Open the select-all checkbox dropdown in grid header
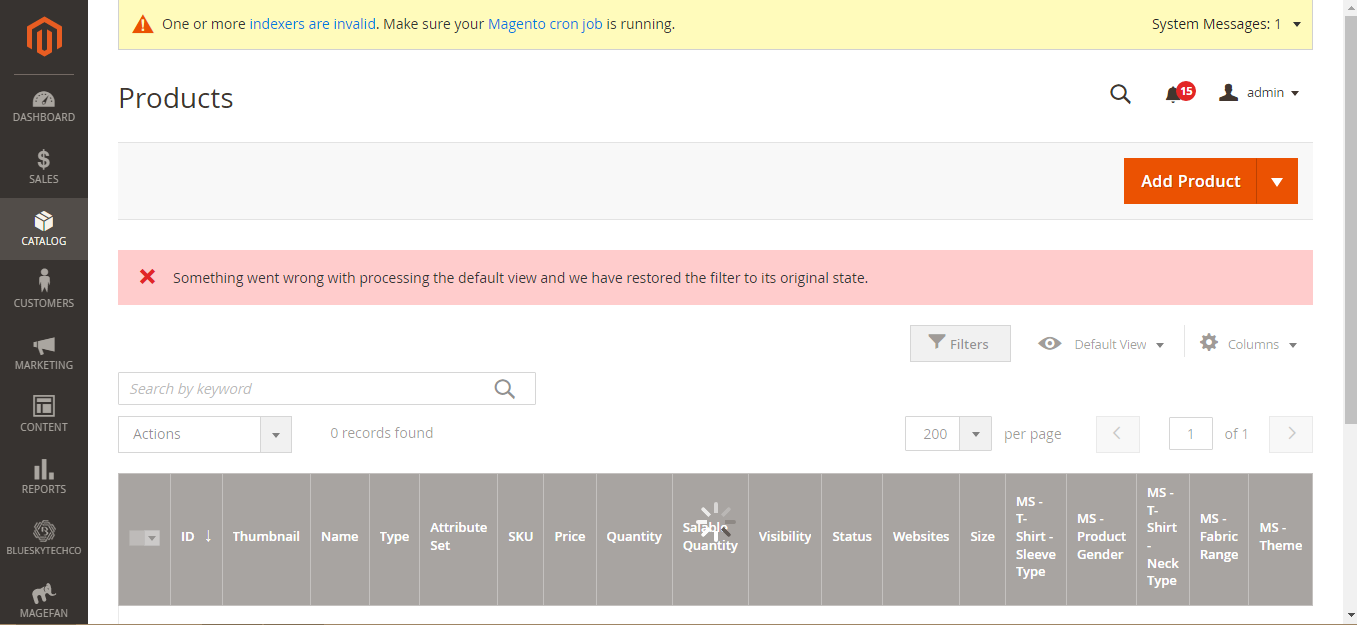Image resolution: width=1357 pixels, height=625 pixels. click(144, 537)
